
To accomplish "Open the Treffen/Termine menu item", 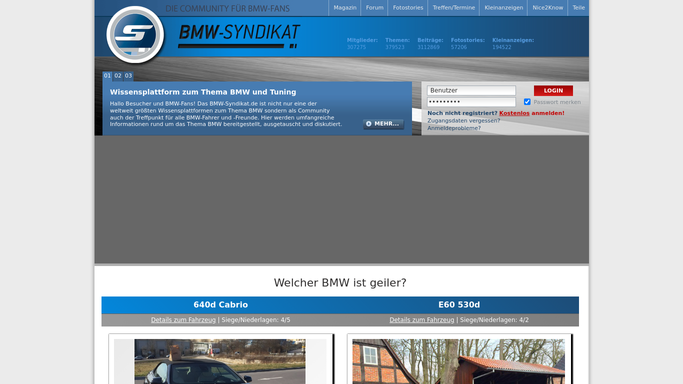I will (x=453, y=8).
